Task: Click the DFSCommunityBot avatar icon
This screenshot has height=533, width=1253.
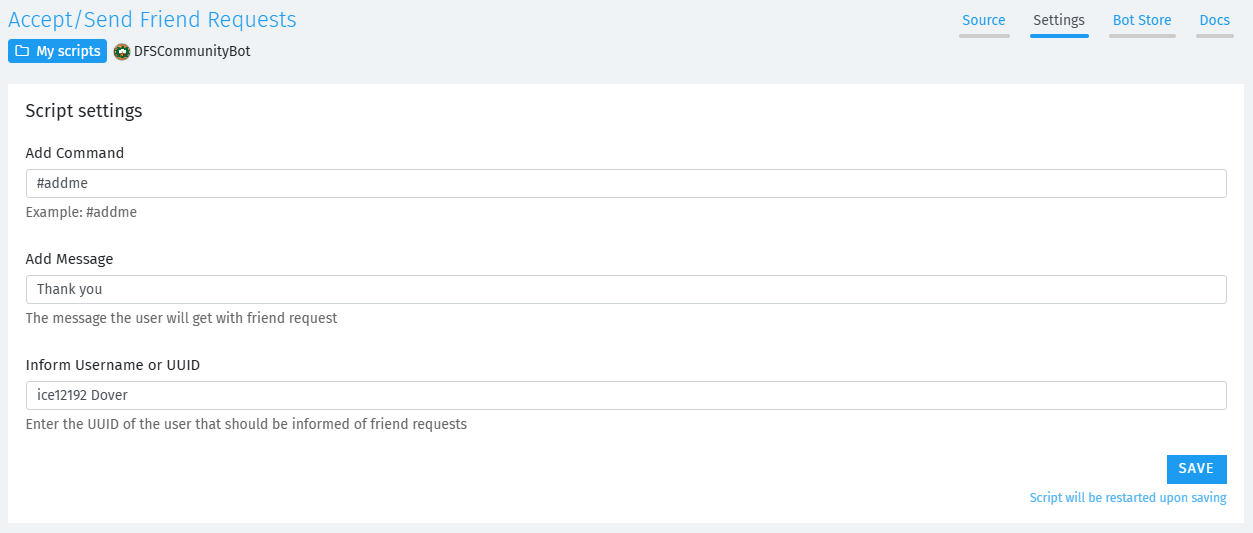Action: 122,51
